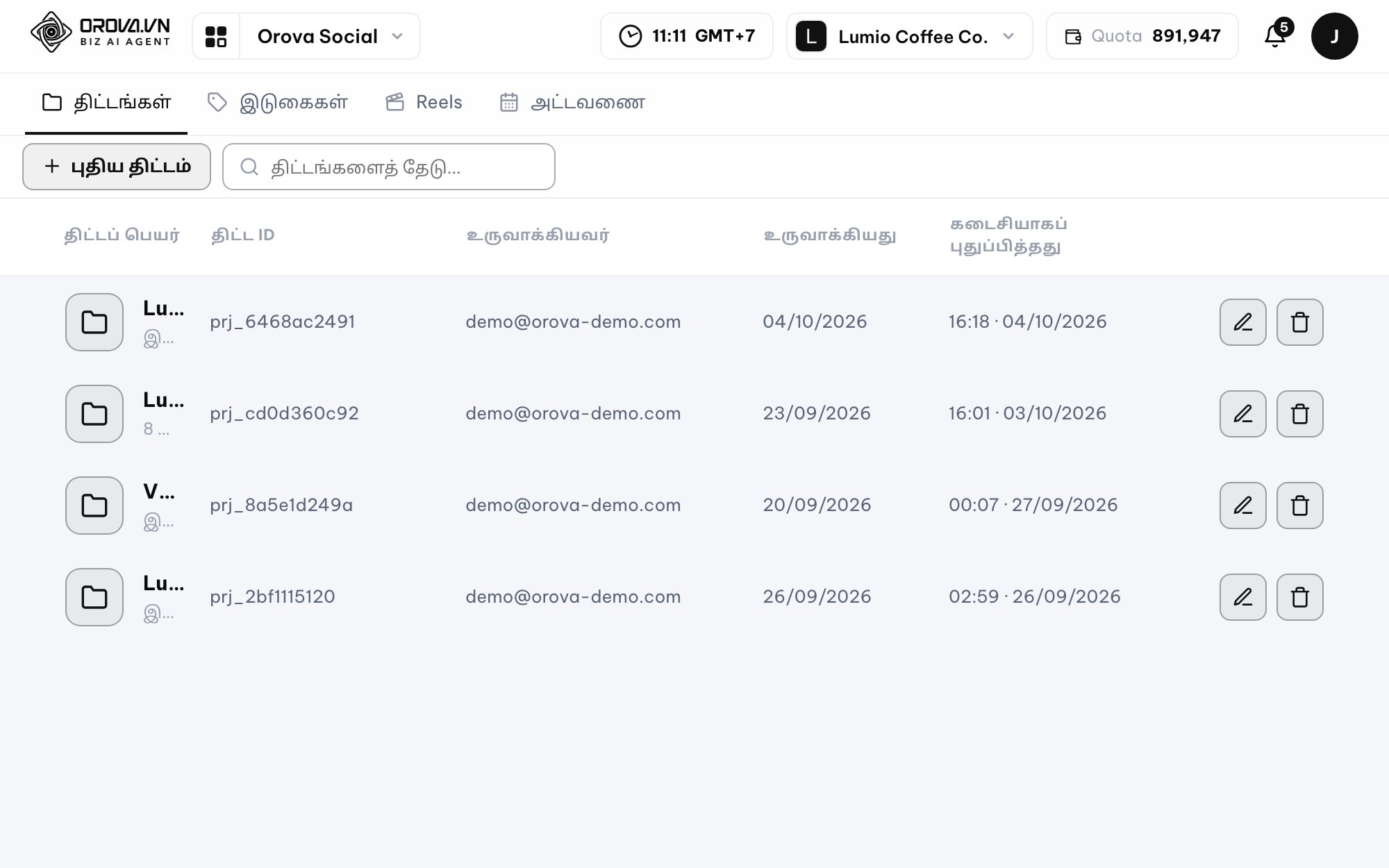Viewport: 1389px width, 868px height.
Task: Open the J user avatar
Action: (1334, 36)
